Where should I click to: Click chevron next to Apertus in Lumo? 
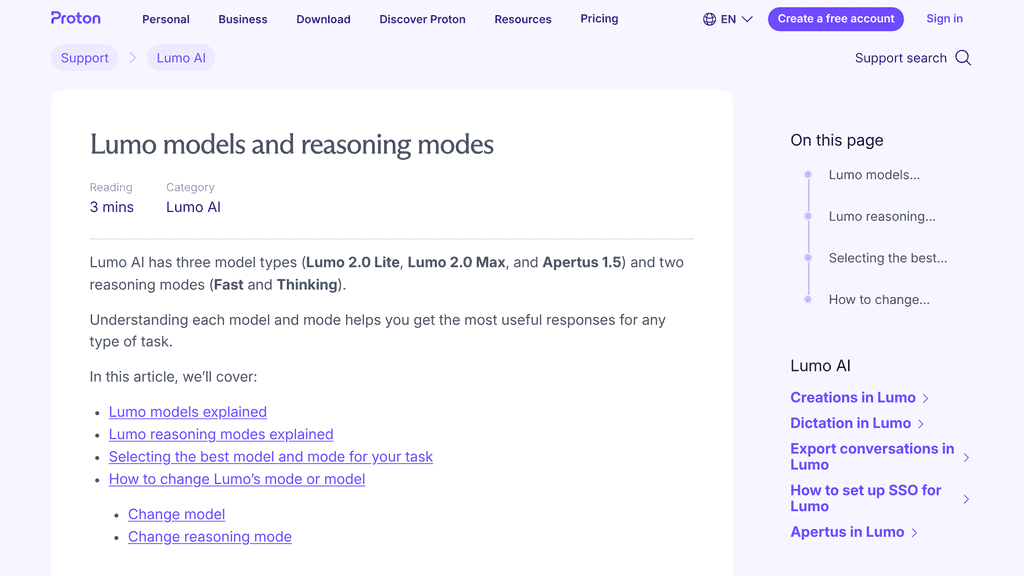[x=914, y=533]
